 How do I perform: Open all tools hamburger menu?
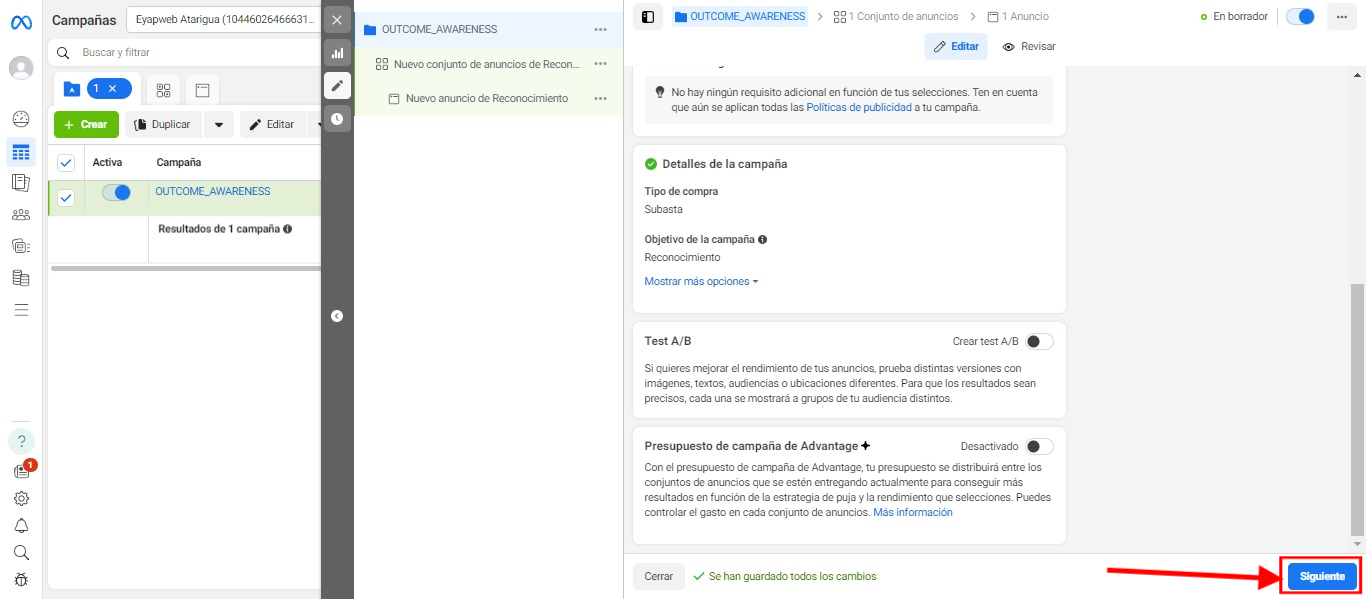[21, 310]
